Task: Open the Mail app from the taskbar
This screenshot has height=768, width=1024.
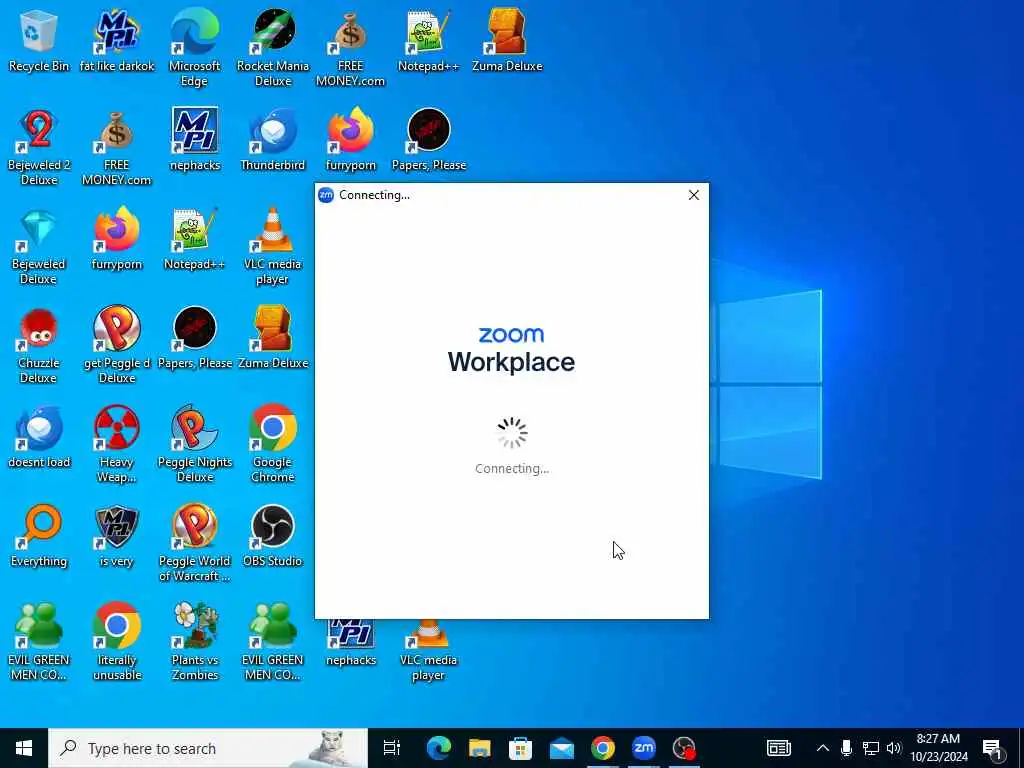Action: pyautogui.click(x=562, y=748)
